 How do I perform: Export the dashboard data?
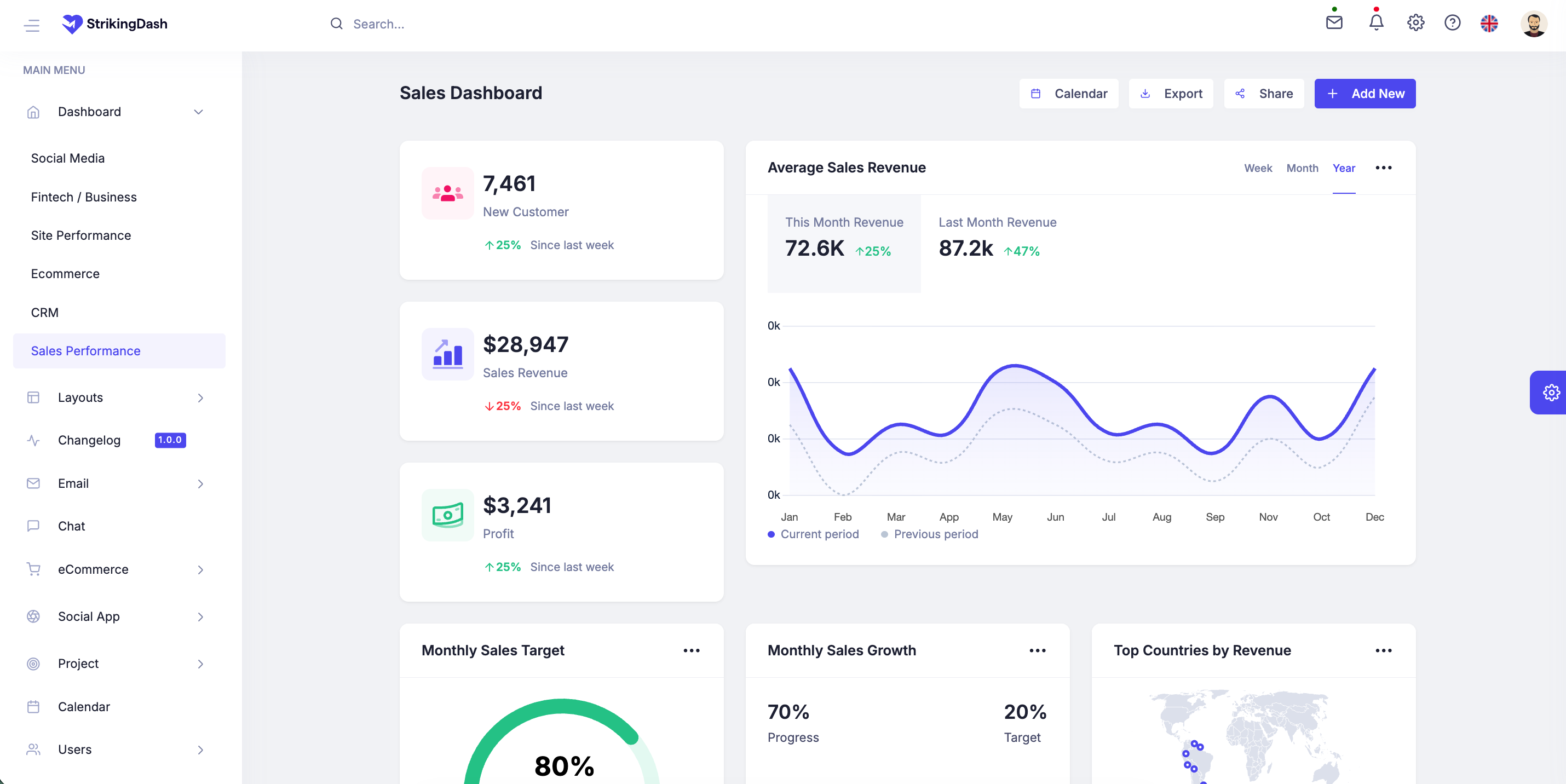(x=1171, y=94)
